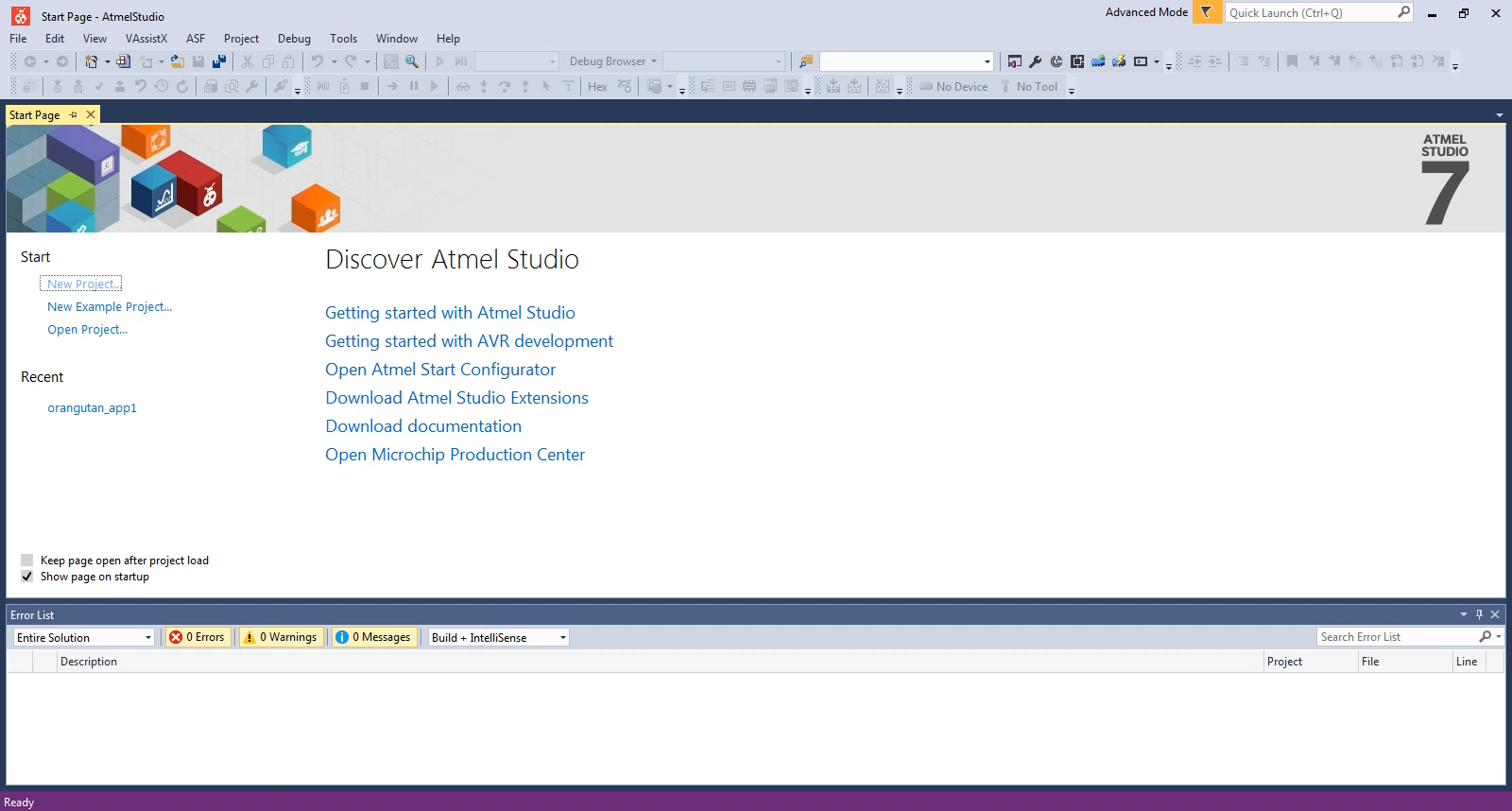Click the Navigate Forward arrow icon
This screenshot has width=1512, height=811.
coord(62,61)
